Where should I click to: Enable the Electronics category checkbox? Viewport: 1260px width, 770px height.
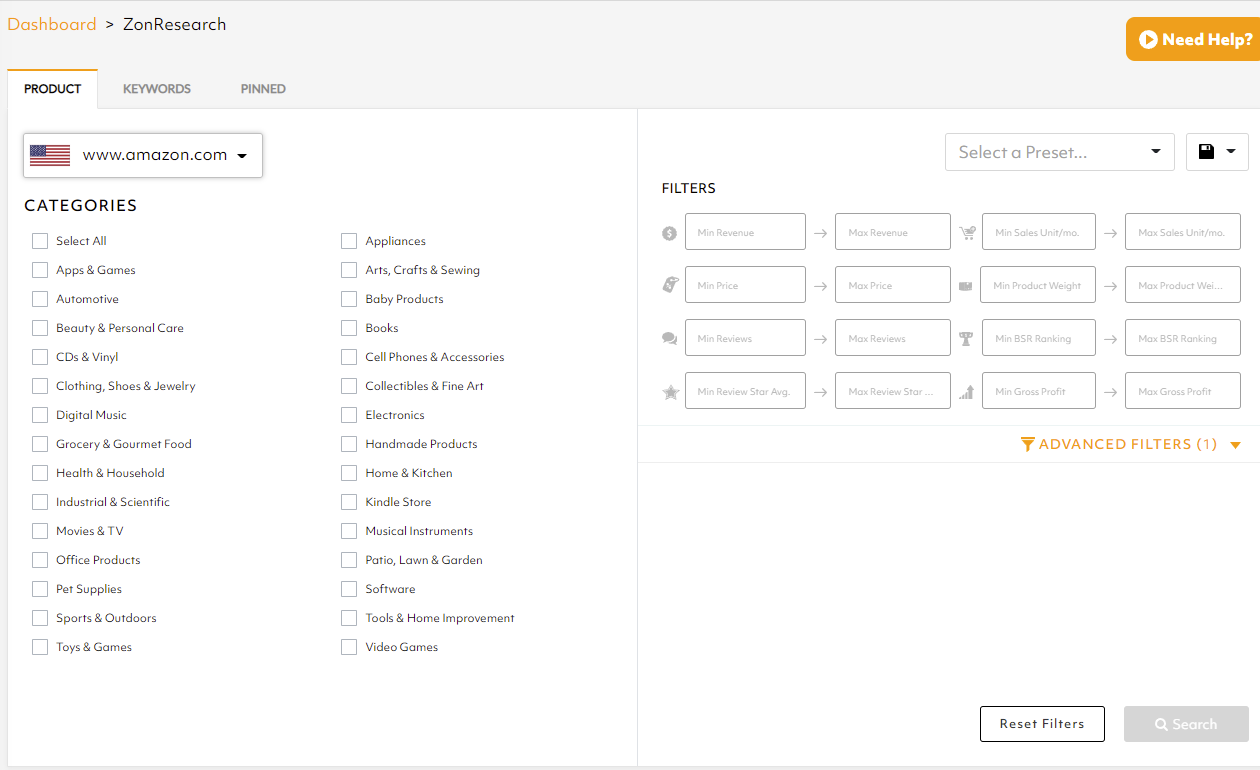tap(349, 415)
